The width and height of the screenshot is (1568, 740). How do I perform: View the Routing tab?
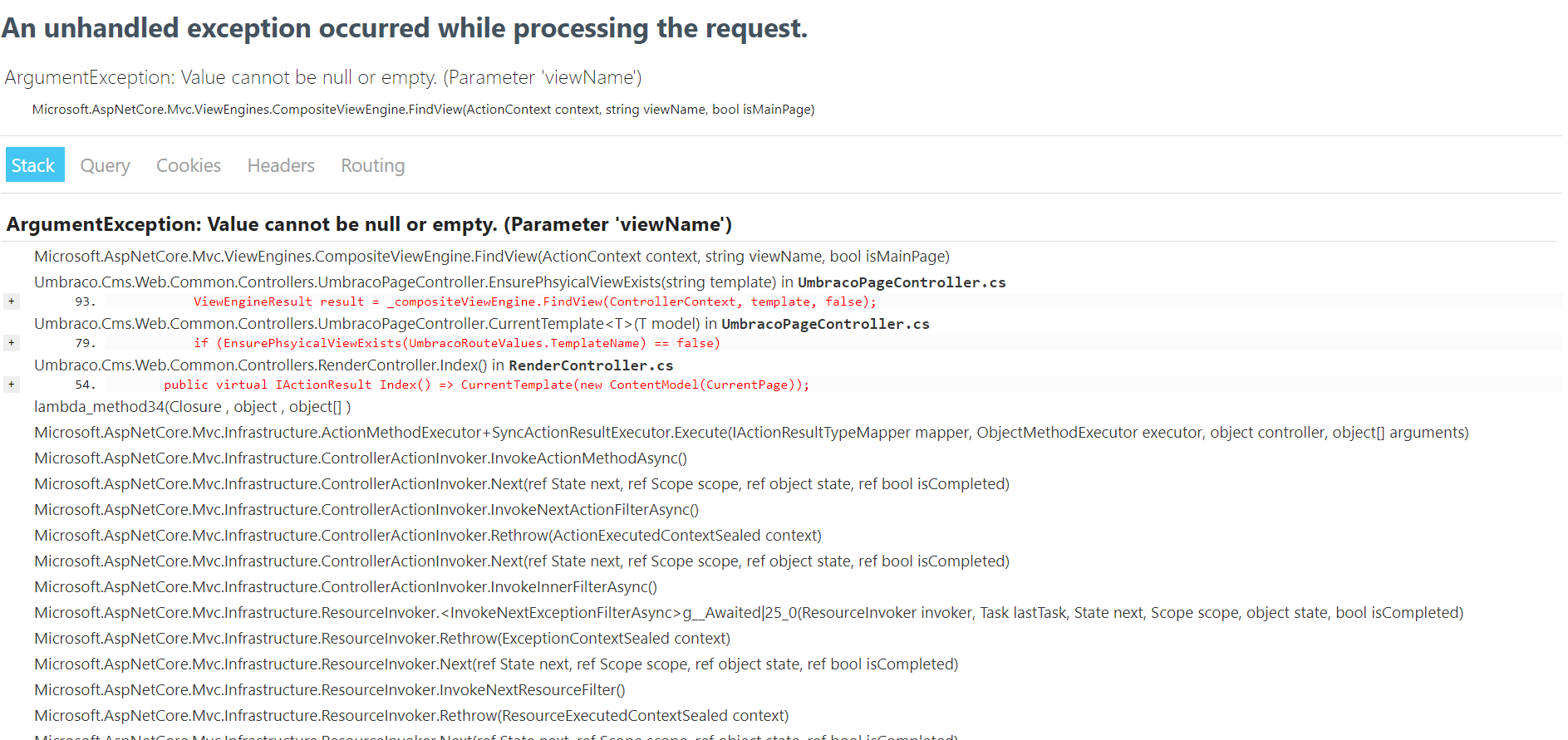coord(371,164)
